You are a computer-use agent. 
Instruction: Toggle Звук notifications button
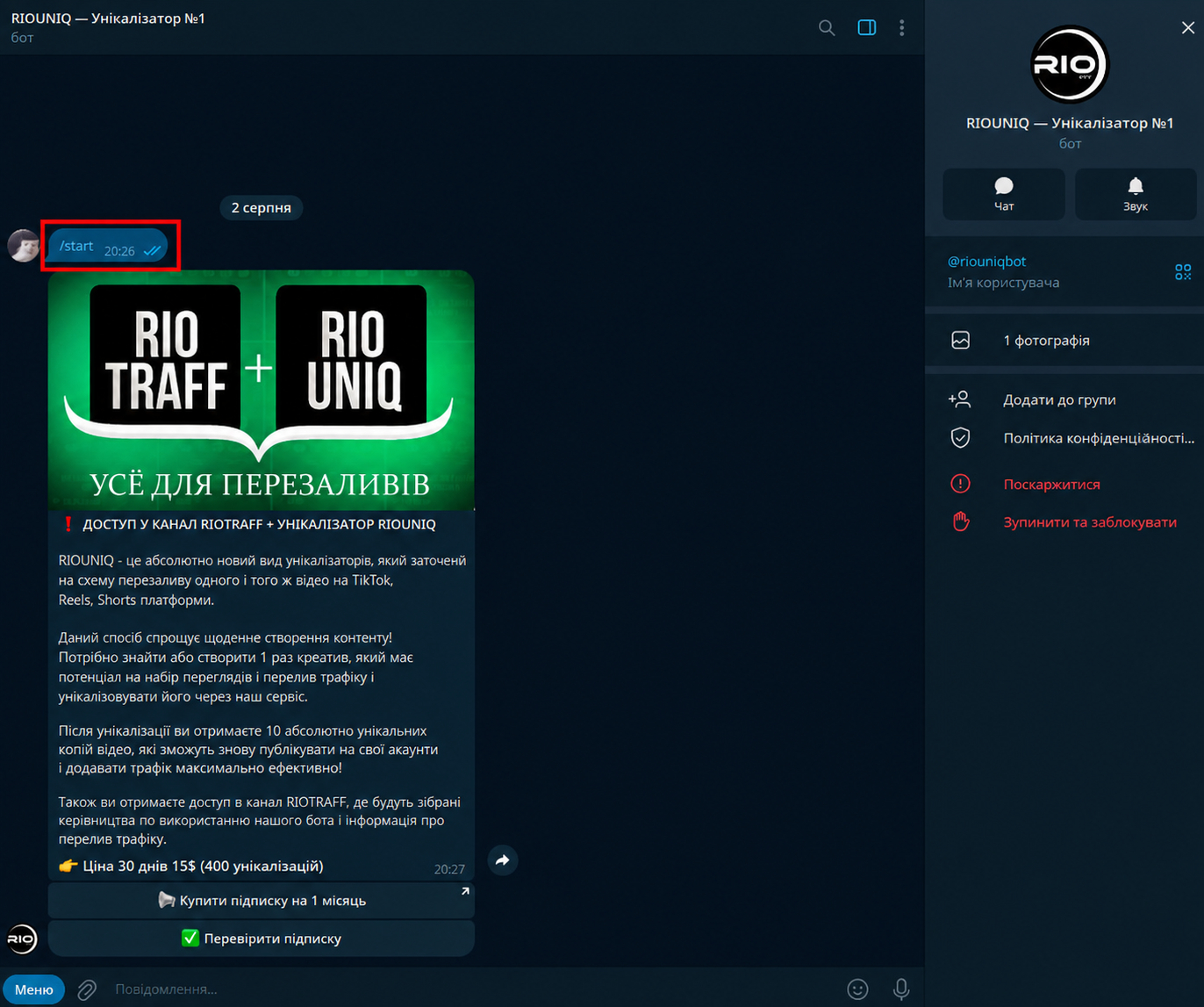[x=1136, y=194]
